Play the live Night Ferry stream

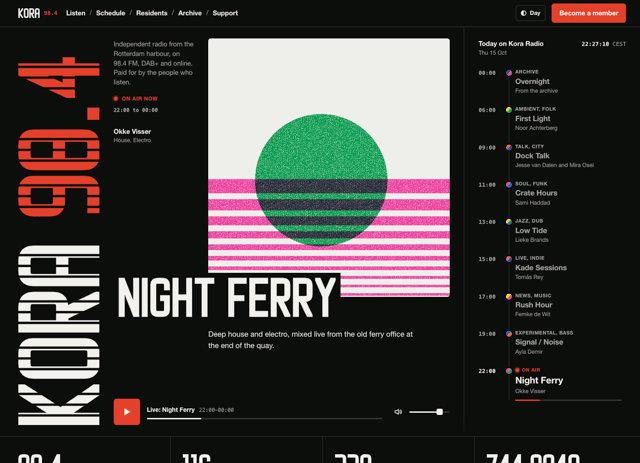(x=127, y=412)
